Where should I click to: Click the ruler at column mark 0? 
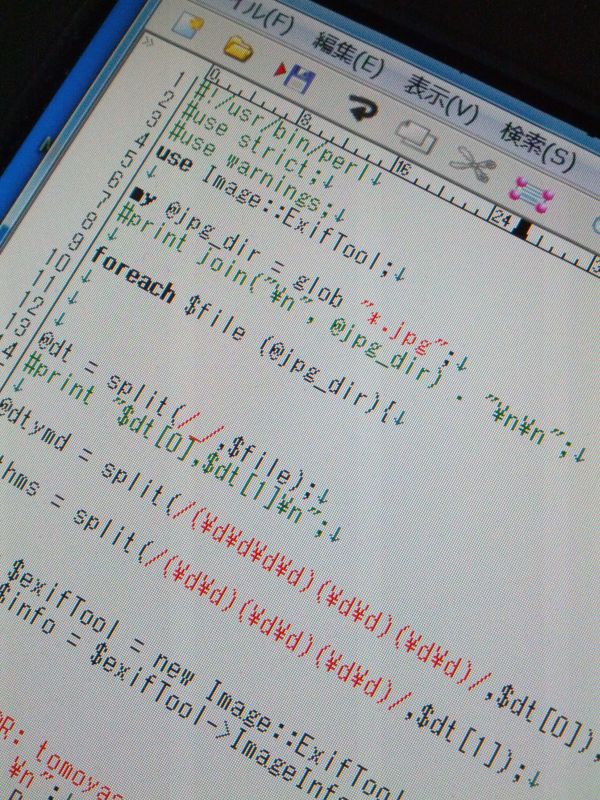[x=214, y=76]
